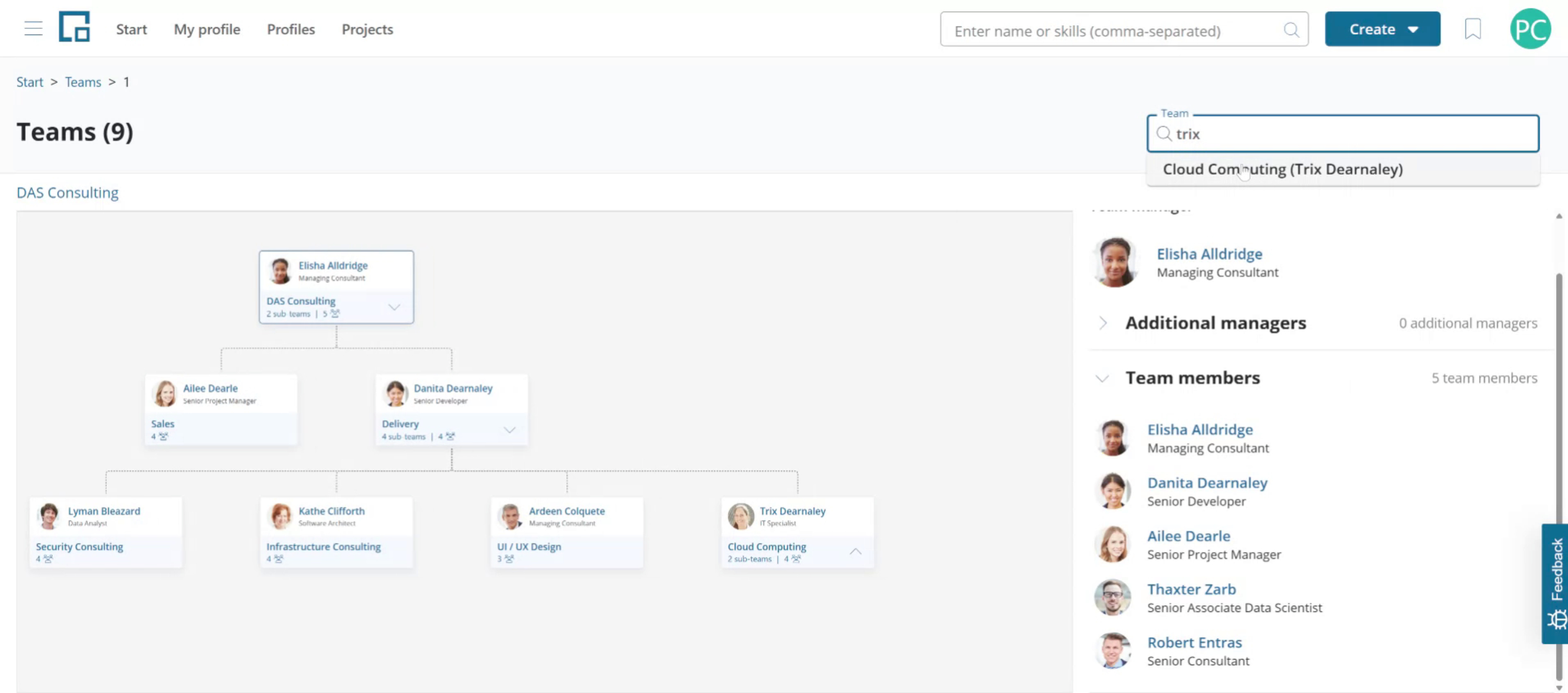The image size is (1568, 693).
Task: Click the Sales team name in card
Action: (x=163, y=424)
